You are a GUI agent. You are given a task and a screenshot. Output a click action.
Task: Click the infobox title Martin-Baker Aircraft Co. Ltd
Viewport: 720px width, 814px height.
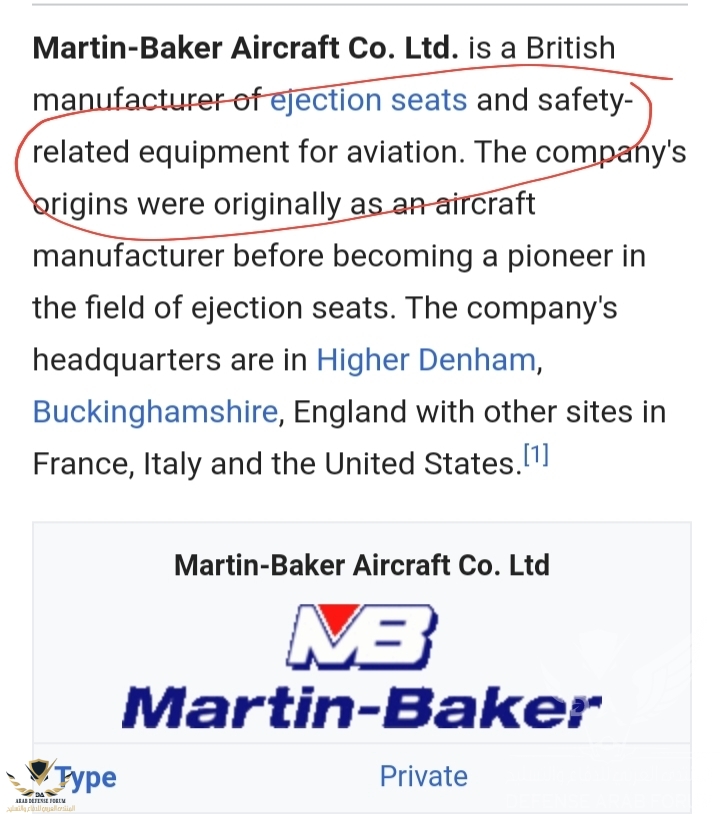[x=362, y=565]
